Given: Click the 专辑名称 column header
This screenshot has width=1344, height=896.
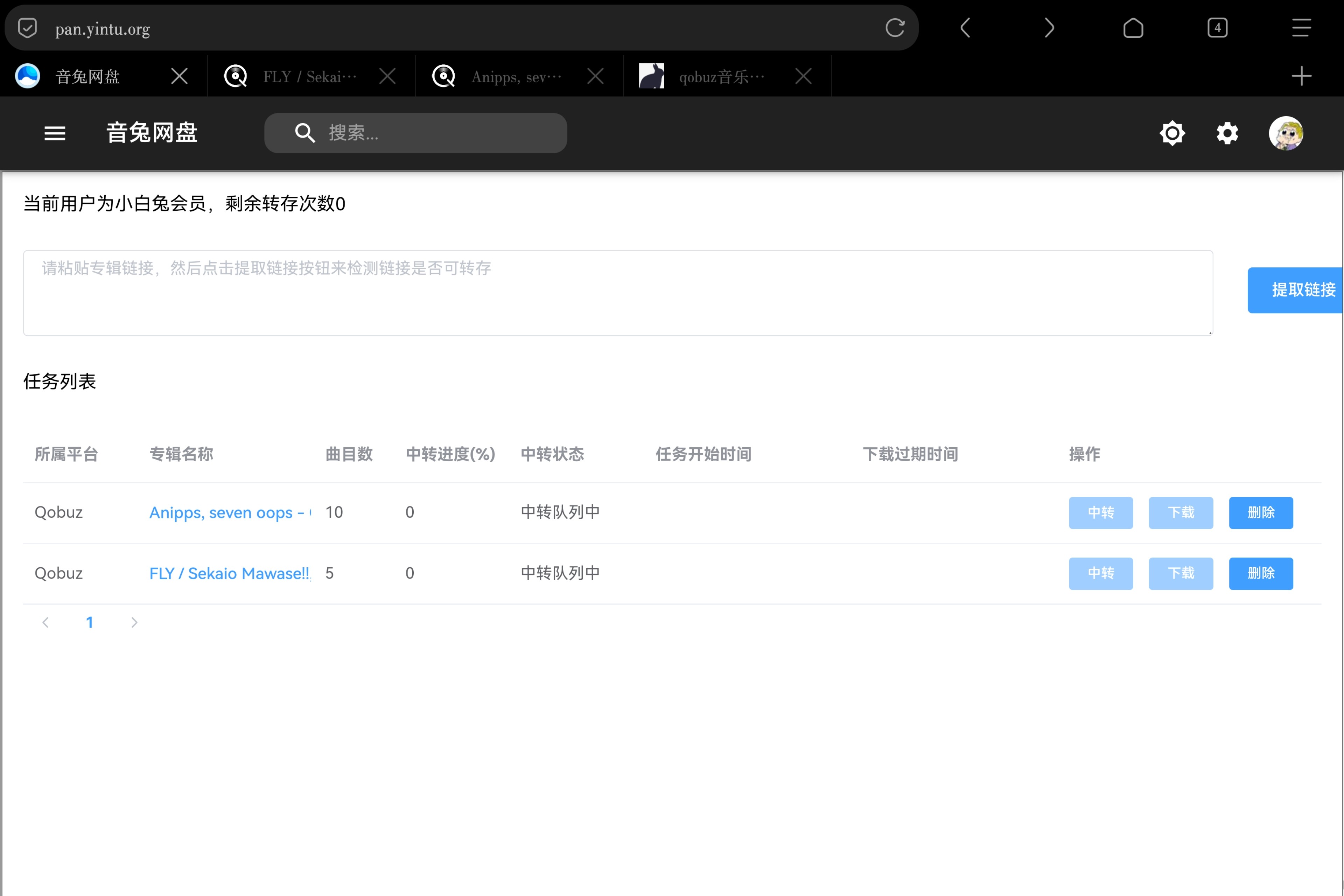Looking at the screenshot, I should tap(181, 454).
